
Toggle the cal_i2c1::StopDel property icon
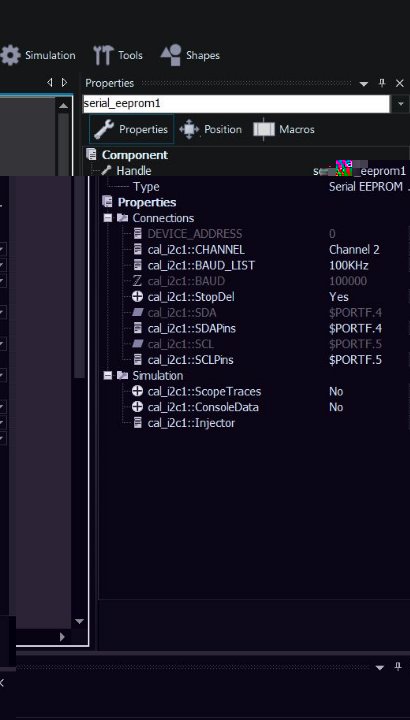point(137,297)
